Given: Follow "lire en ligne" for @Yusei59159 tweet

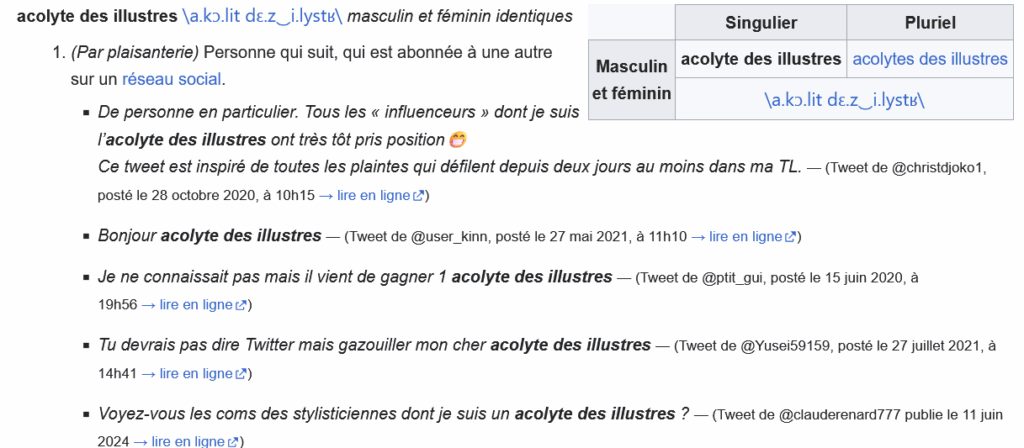Looking at the screenshot, I should coord(186,373).
